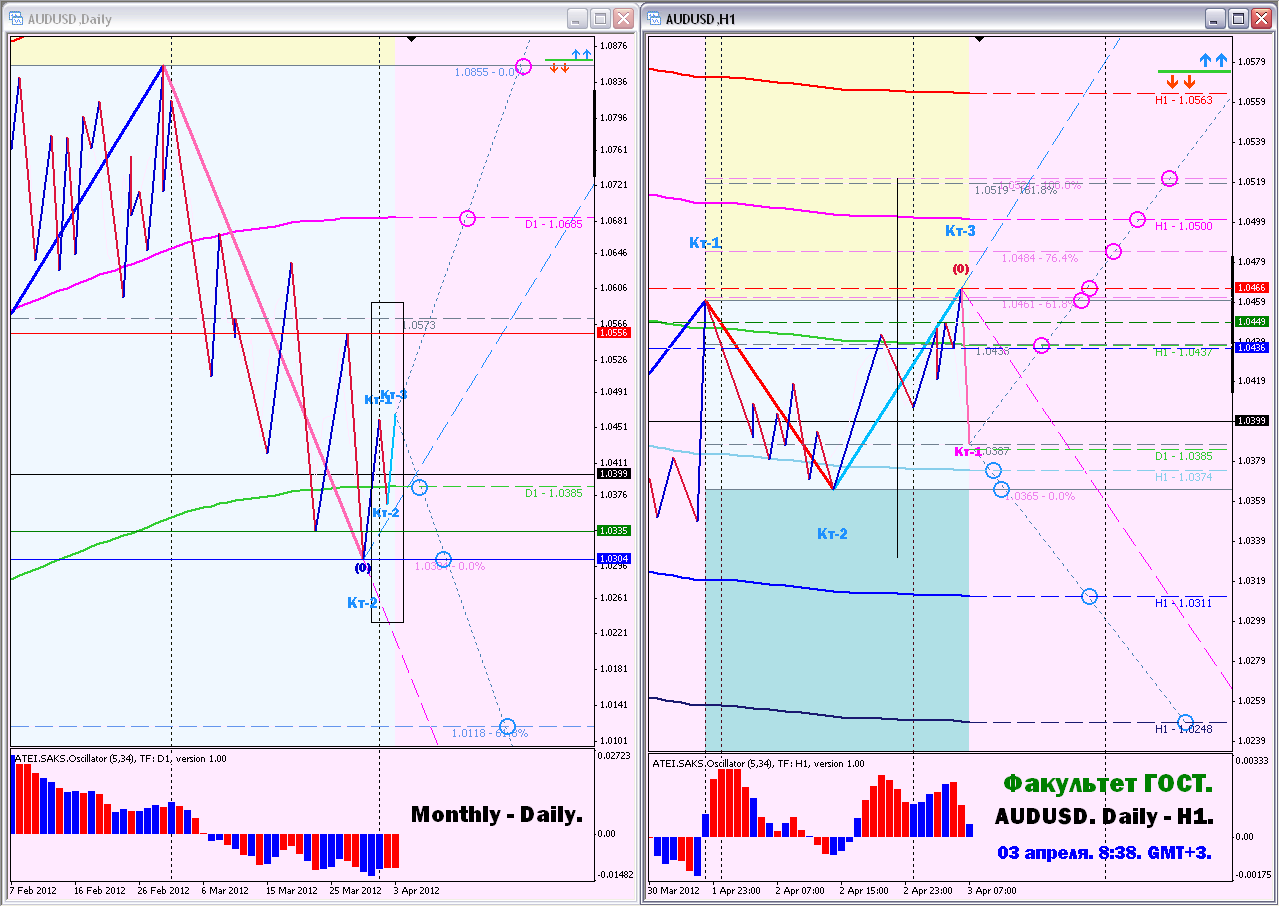Image resolution: width=1280 pixels, height=907 pixels.
Task: Click the '1.0365 - 0.0%' Fibonacci label
Action: point(1041,496)
